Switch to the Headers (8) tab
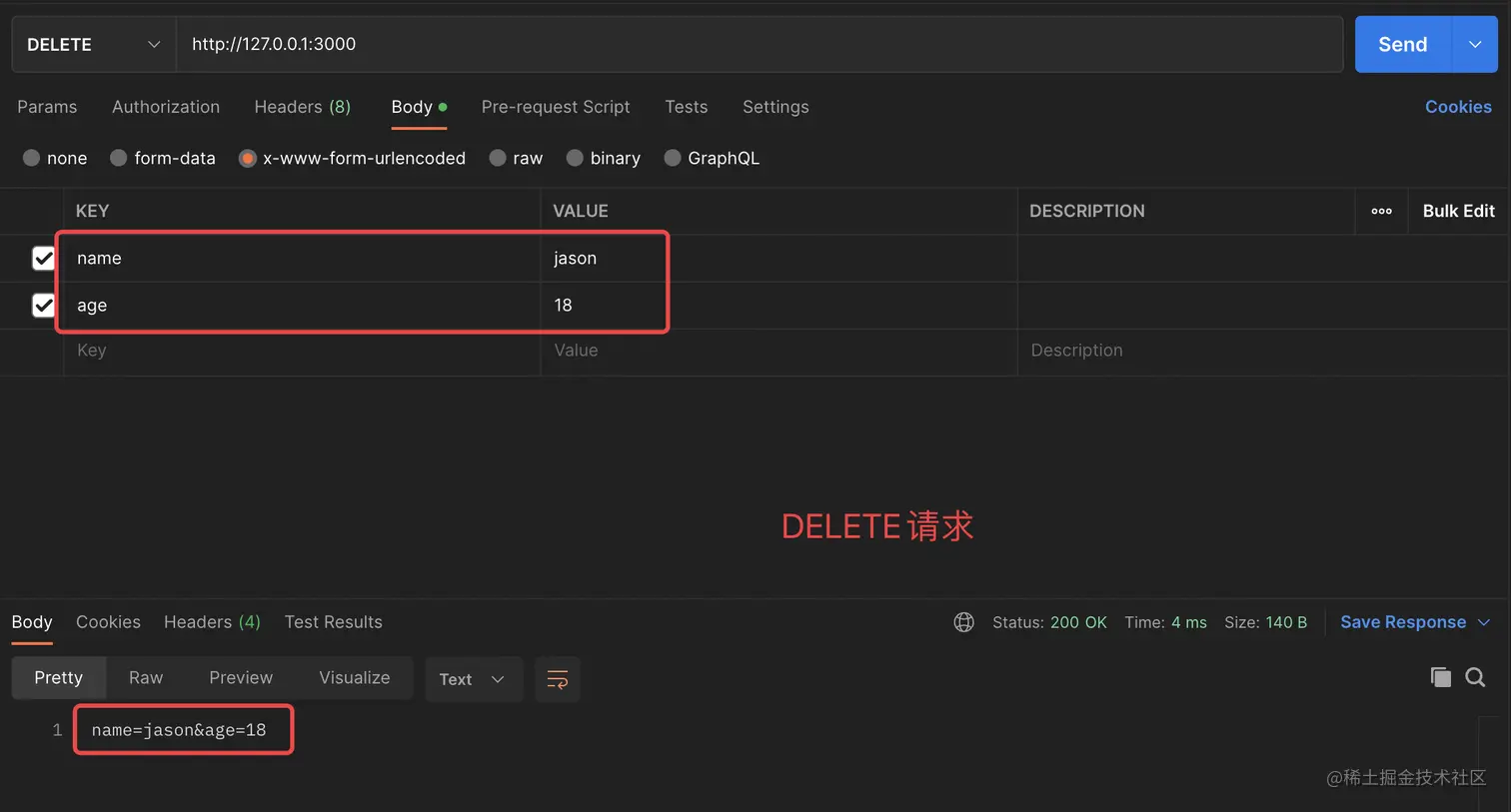Image resolution: width=1511 pixels, height=812 pixels. [x=302, y=107]
